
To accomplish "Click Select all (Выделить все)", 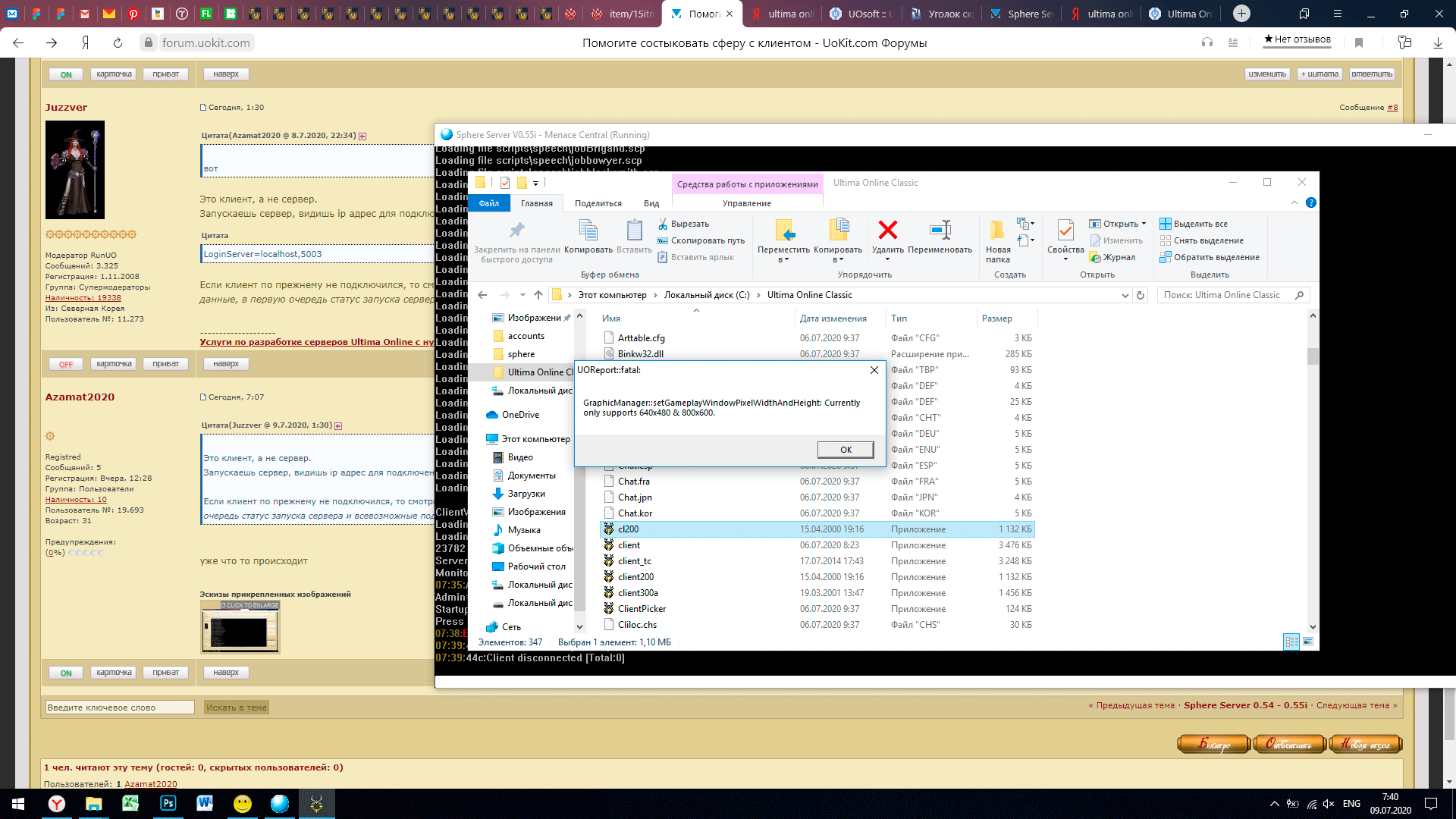I will tap(1200, 224).
